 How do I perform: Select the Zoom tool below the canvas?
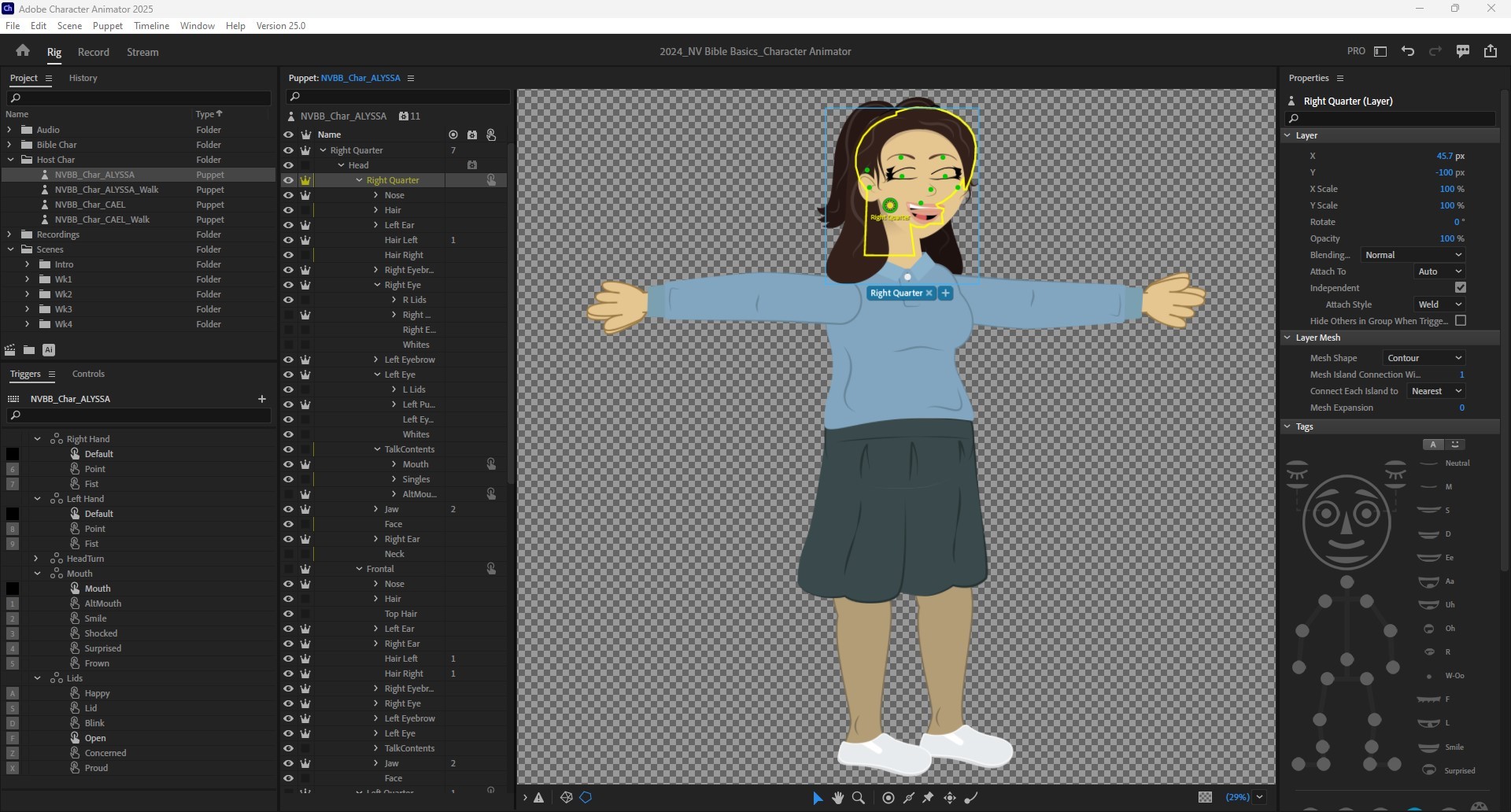point(859,798)
